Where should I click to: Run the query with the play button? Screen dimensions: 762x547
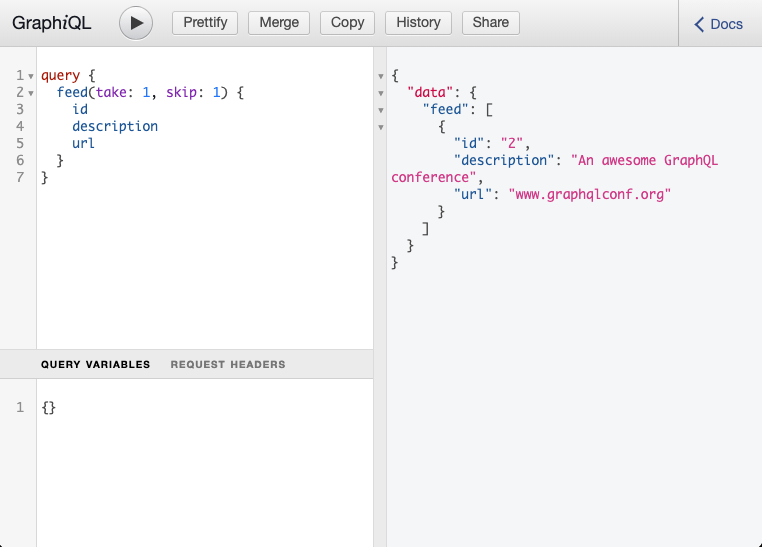(x=136, y=23)
